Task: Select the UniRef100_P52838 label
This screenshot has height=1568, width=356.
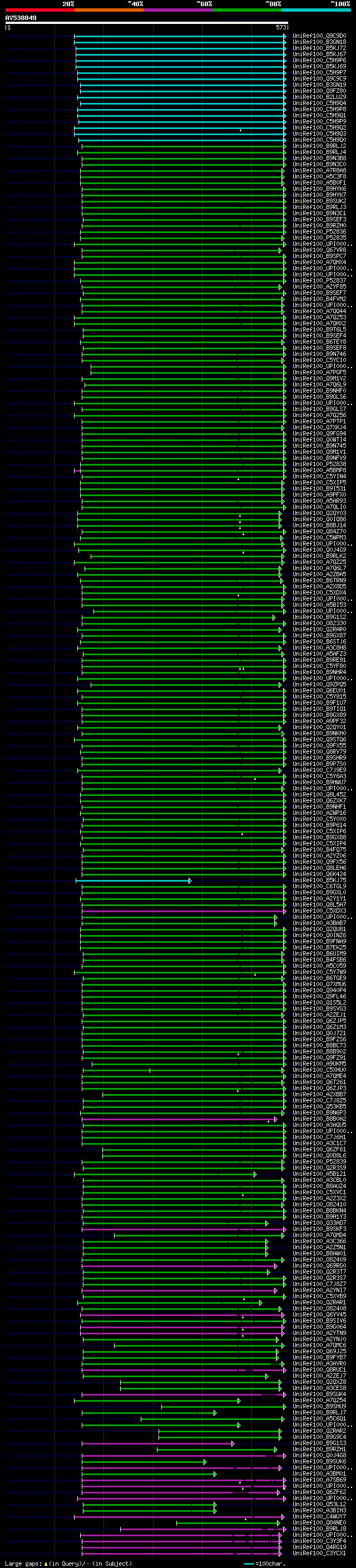Action: pyautogui.click(x=319, y=464)
